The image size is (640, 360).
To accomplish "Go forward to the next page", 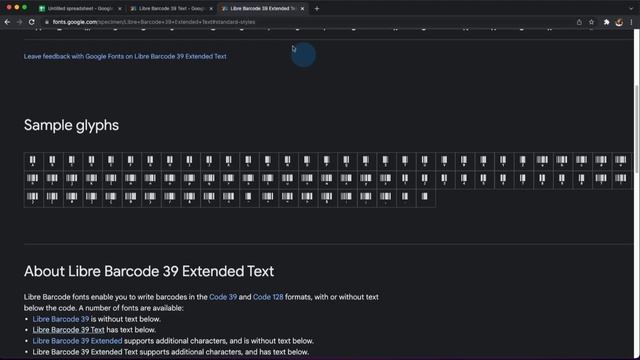I will pyautogui.click(x=19, y=22).
